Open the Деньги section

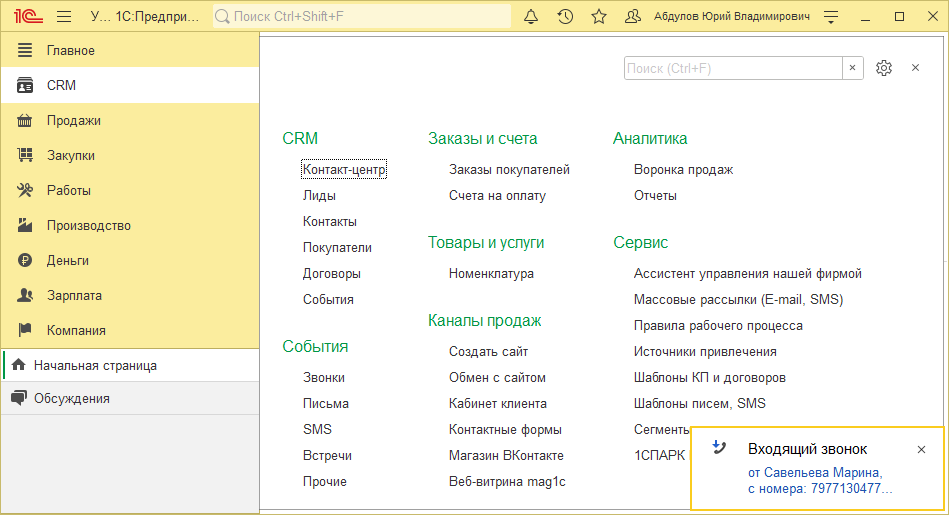(130, 260)
